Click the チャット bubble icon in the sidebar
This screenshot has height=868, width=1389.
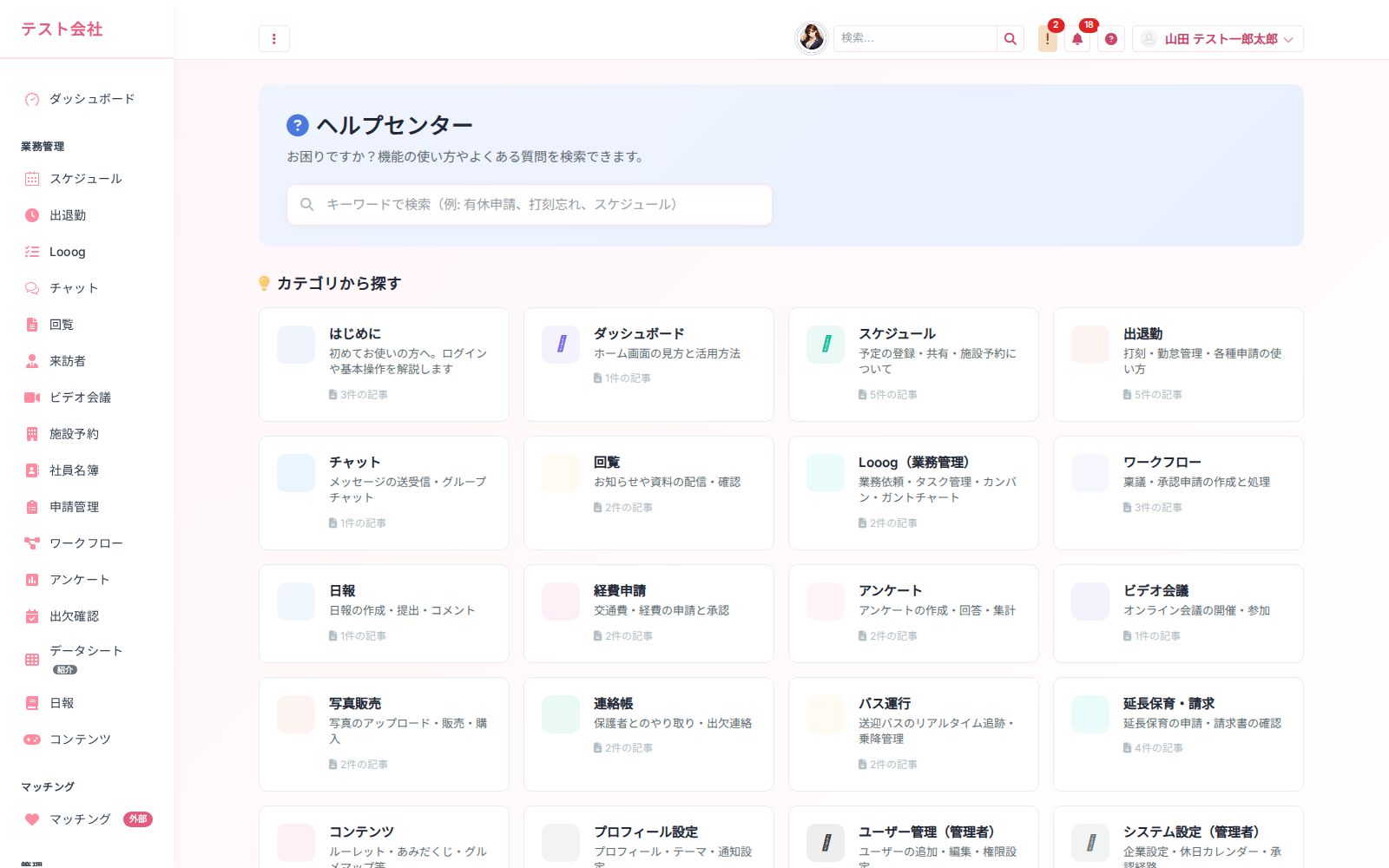tap(32, 288)
